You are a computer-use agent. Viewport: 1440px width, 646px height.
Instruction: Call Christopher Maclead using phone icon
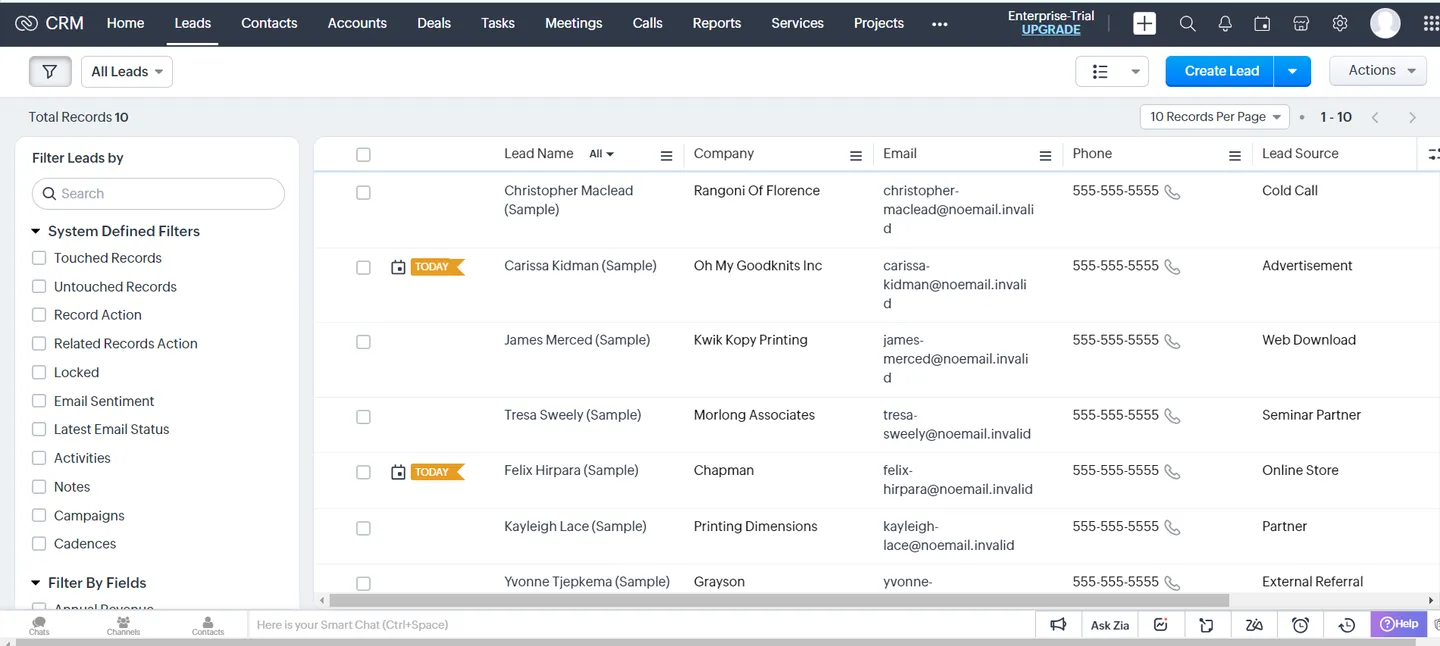point(1172,192)
